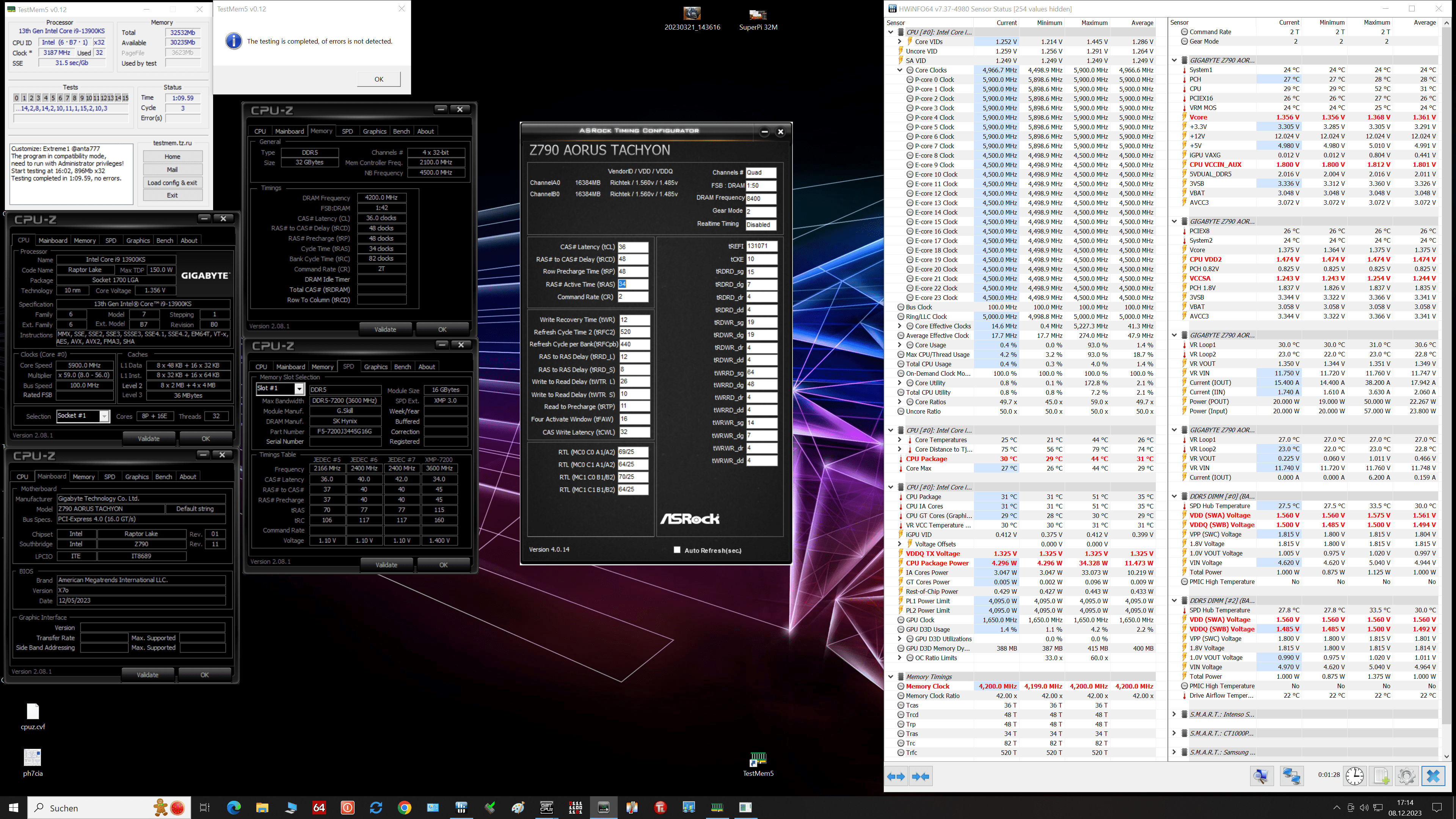Image resolution: width=1456 pixels, height=819 pixels.
Task: Select About tab in CPU-Z SPD window
Action: [427, 367]
